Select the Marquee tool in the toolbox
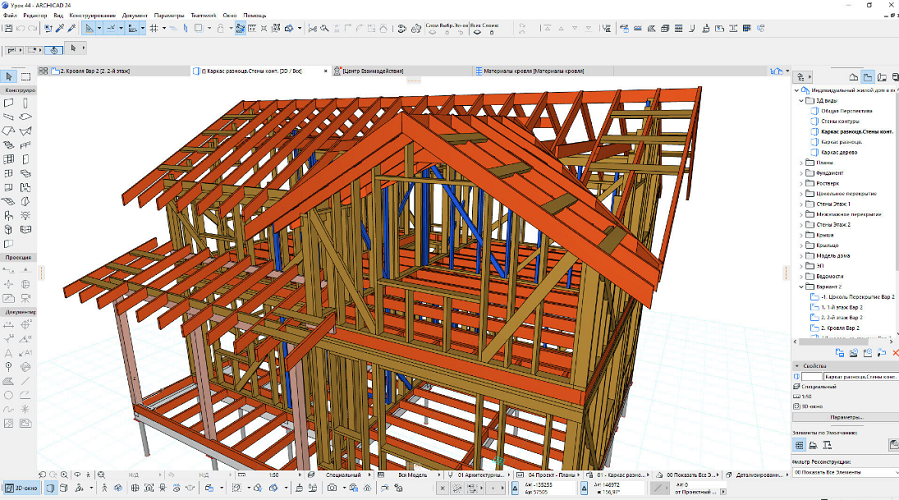The height and width of the screenshot is (500, 899). pos(27,76)
